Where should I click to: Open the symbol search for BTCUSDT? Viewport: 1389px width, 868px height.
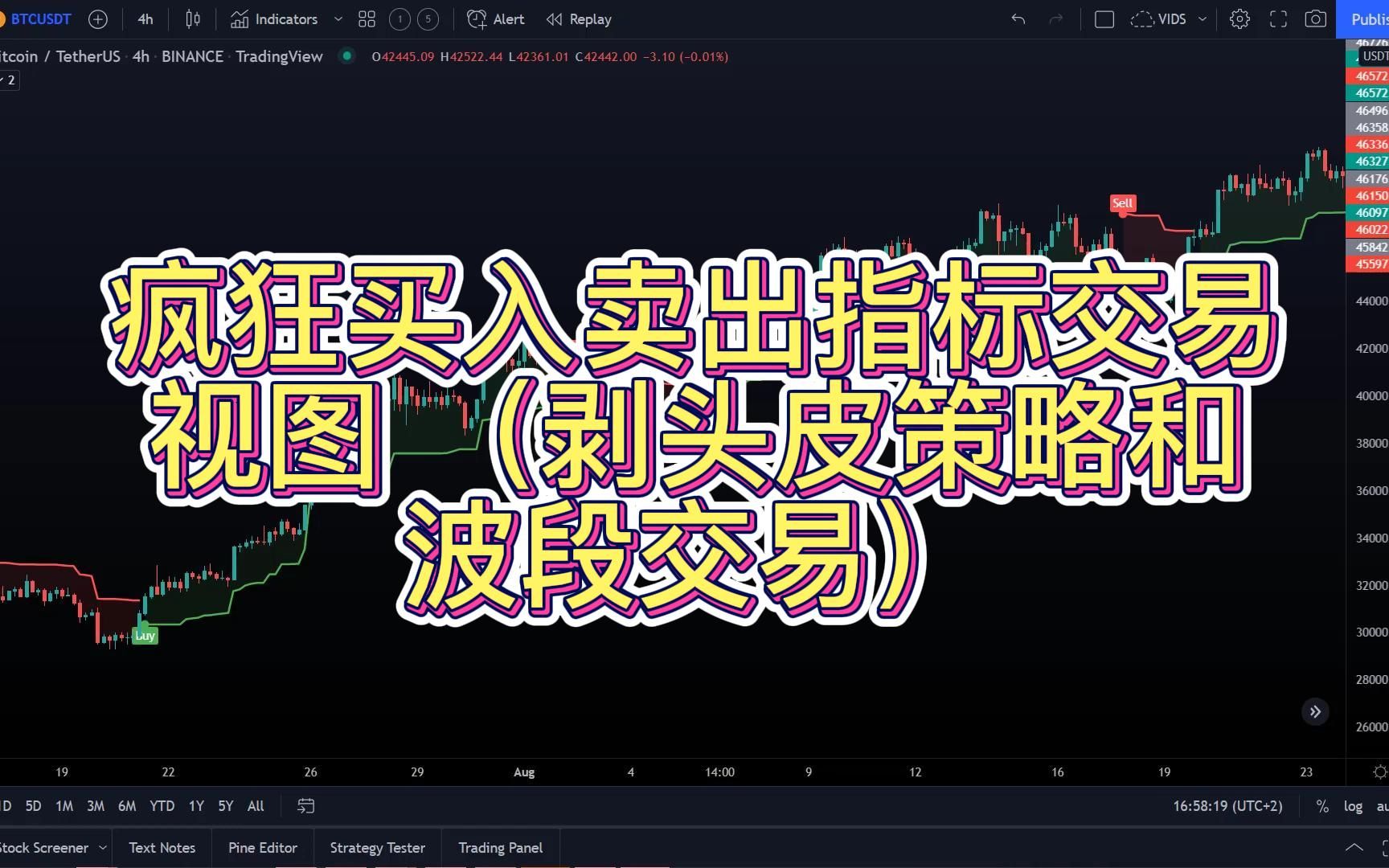(x=40, y=18)
